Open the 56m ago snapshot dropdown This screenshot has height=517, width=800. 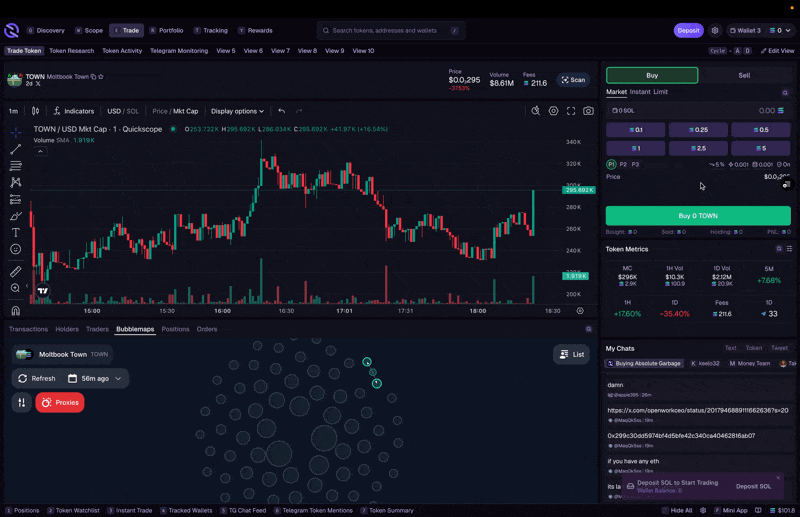[94, 378]
